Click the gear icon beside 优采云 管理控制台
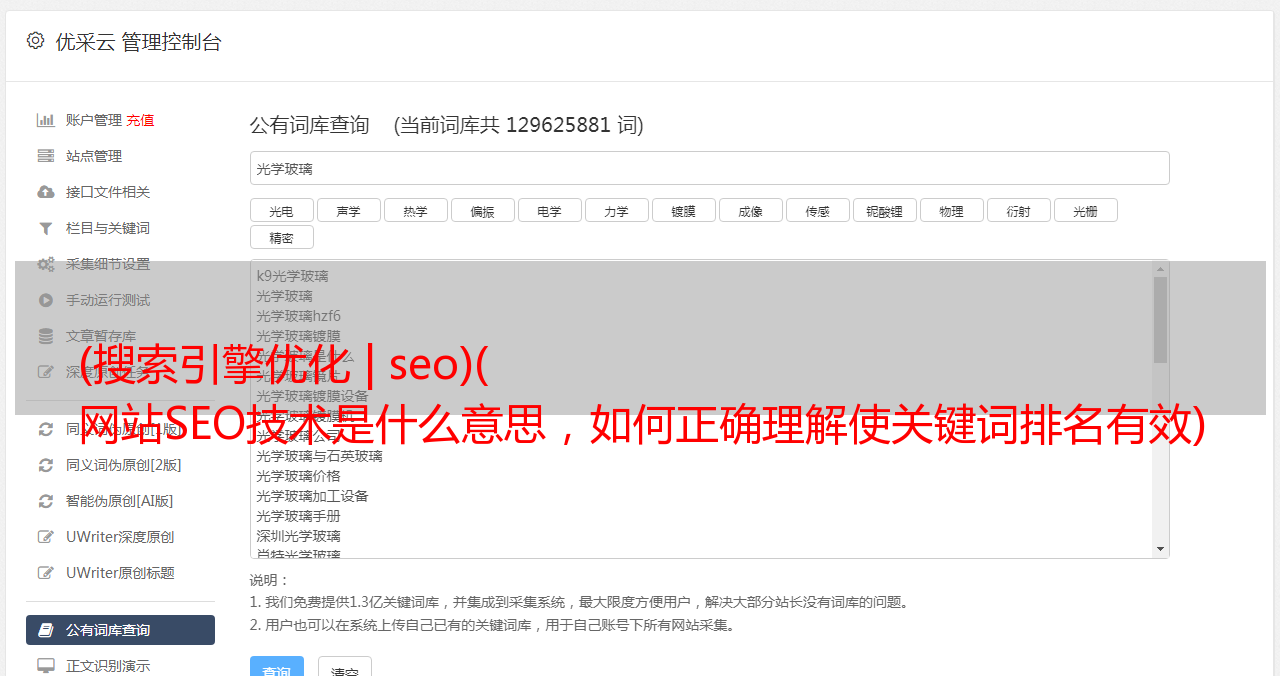 click(35, 41)
